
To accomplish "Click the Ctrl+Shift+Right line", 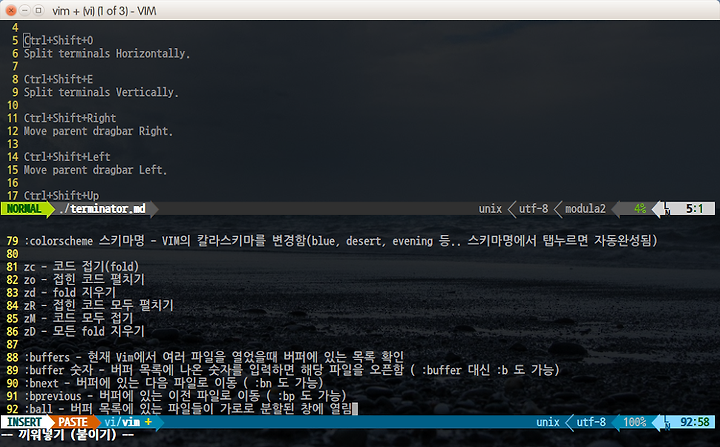I will coord(70,118).
